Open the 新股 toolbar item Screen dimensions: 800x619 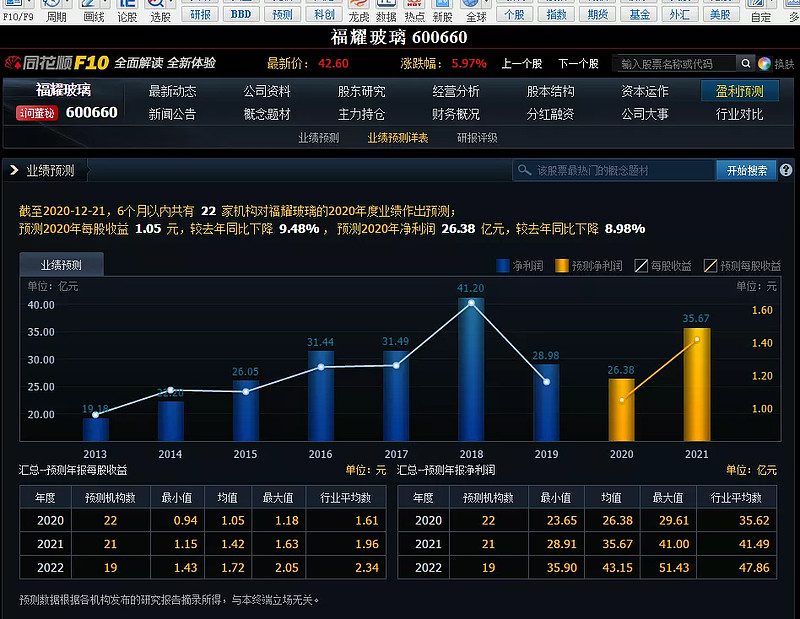click(442, 12)
